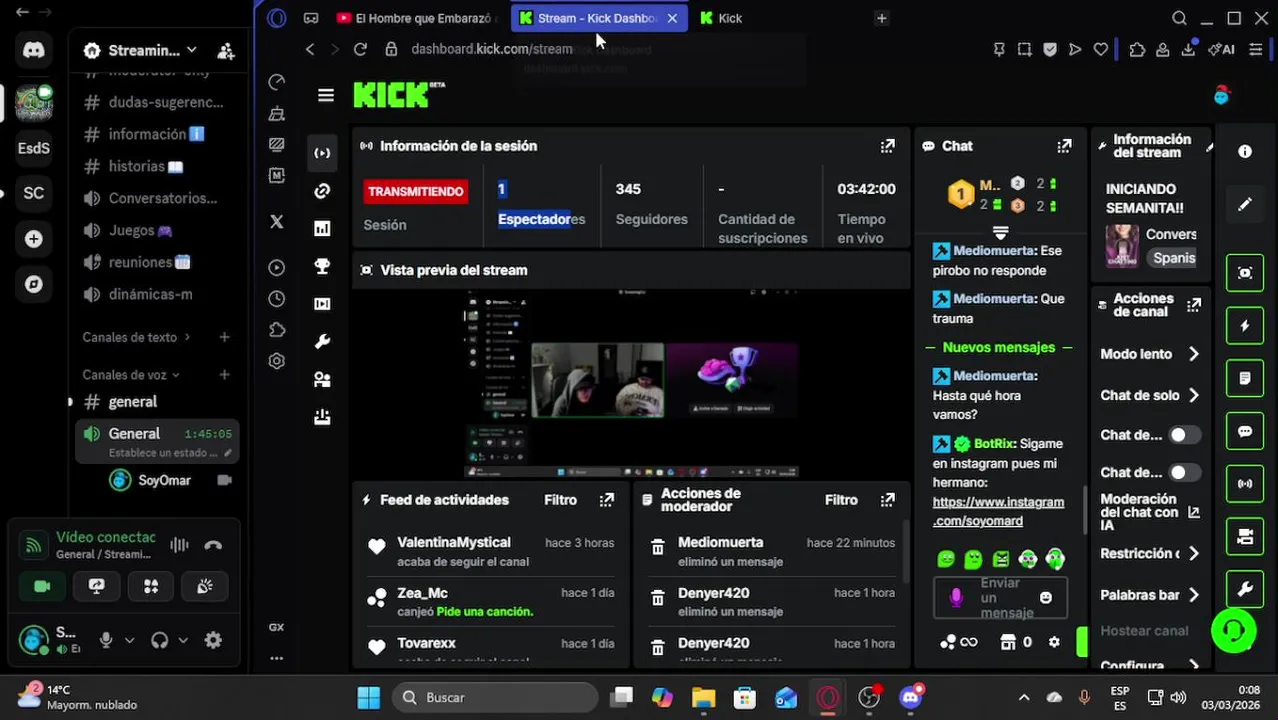
Task: Edit stream info pencil in right bar
Action: [x=1245, y=205]
